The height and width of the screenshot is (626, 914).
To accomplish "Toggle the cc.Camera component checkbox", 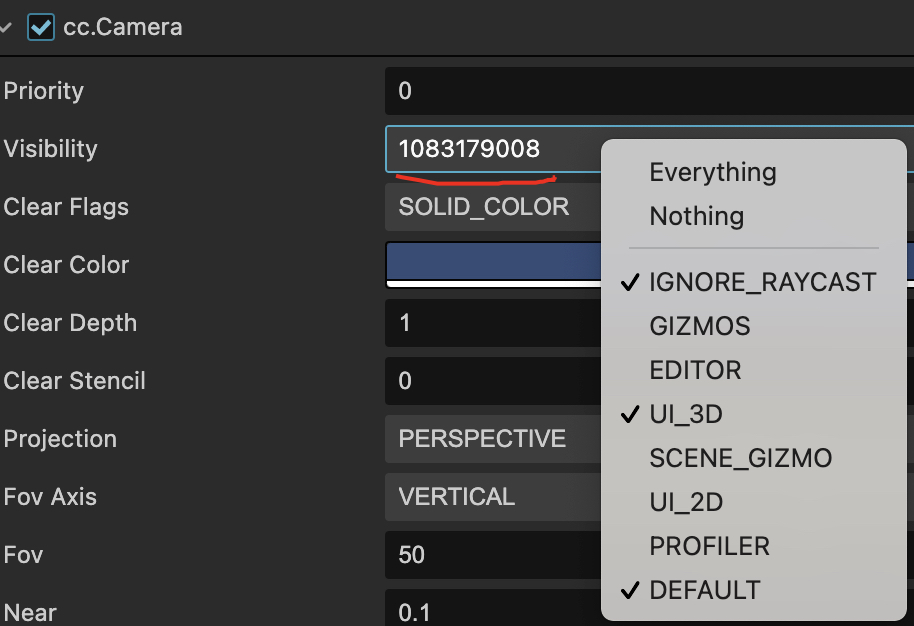I will coord(41,27).
